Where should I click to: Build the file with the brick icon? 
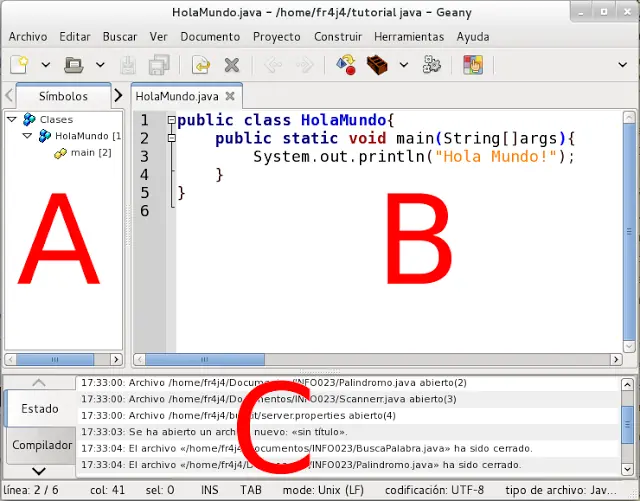pyautogui.click(x=377, y=65)
